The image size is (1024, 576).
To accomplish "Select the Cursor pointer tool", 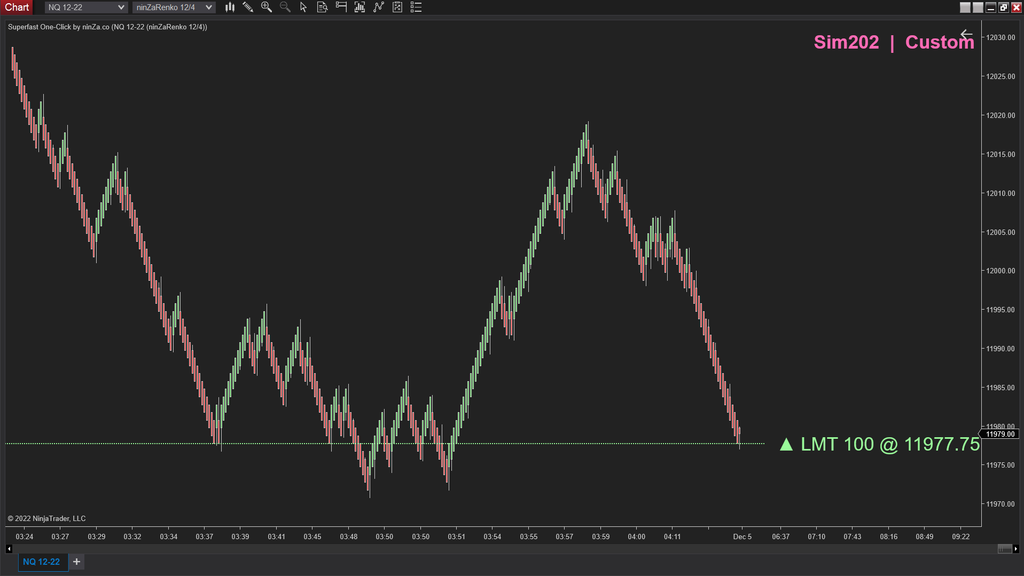I will (304, 7).
